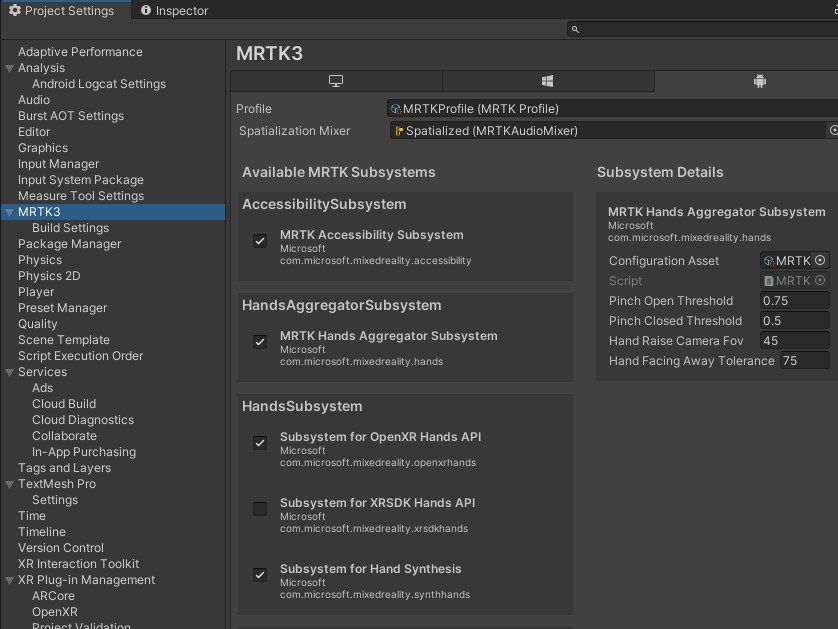Click the Profile field MRTKProfile
The width and height of the screenshot is (838, 629).
(x=612, y=108)
